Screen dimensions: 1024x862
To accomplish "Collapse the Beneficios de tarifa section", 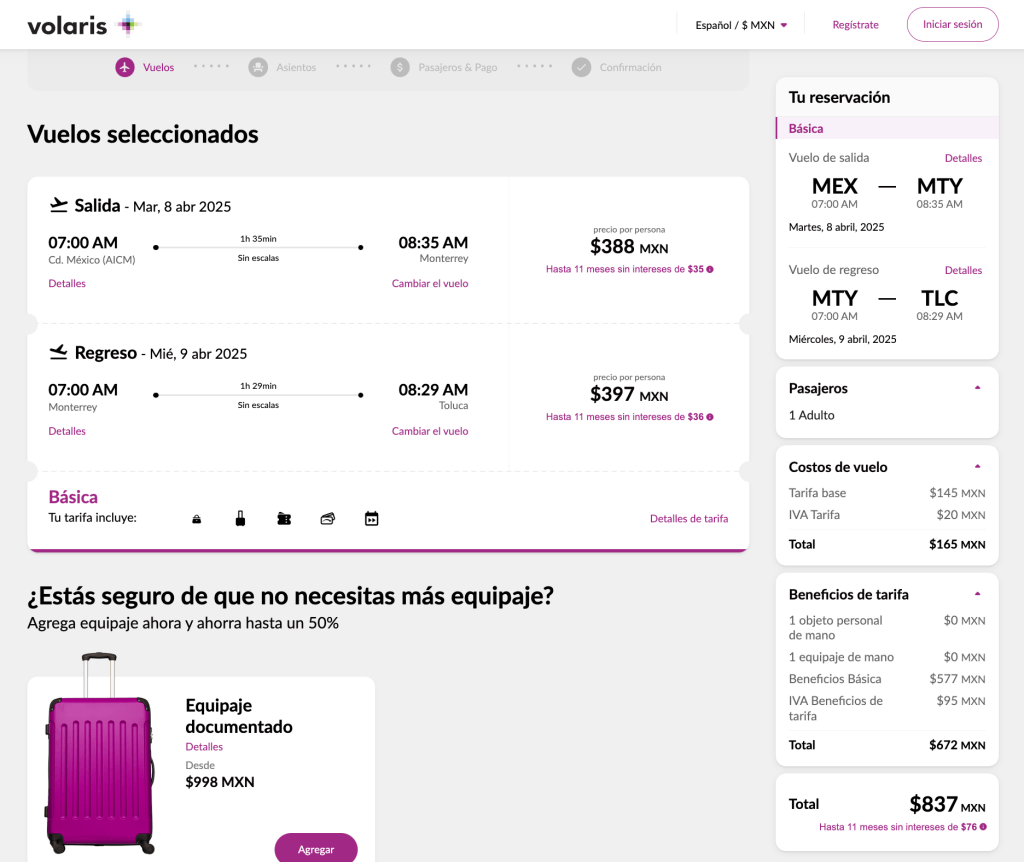I will point(977,594).
